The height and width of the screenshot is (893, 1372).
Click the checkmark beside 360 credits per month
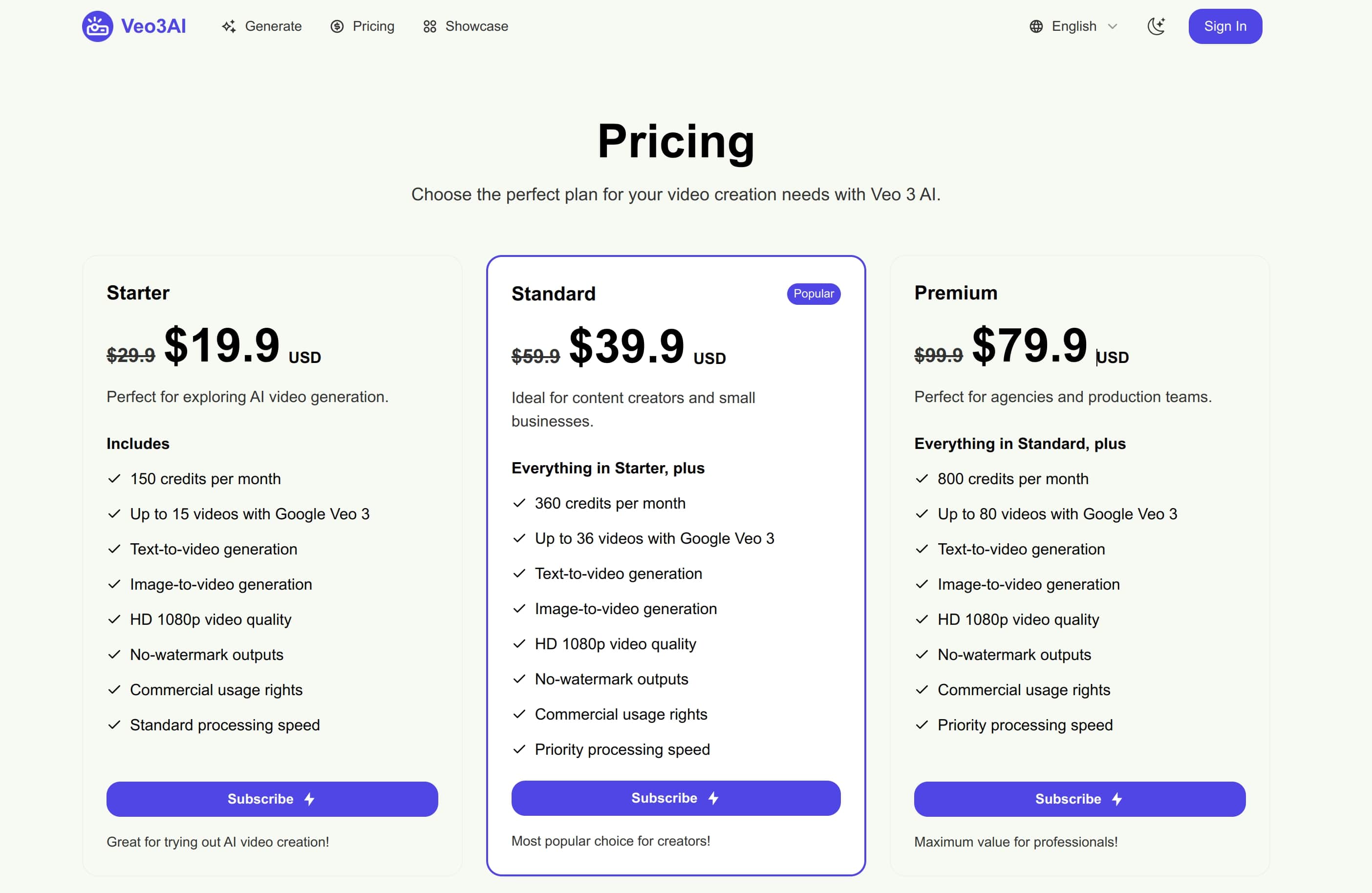[519, 503]
